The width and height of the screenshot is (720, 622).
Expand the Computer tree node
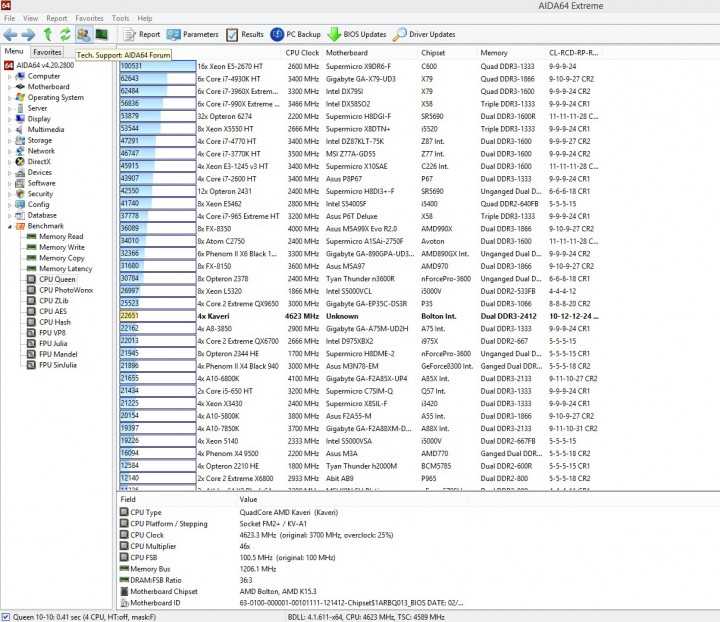pos(9,77)
